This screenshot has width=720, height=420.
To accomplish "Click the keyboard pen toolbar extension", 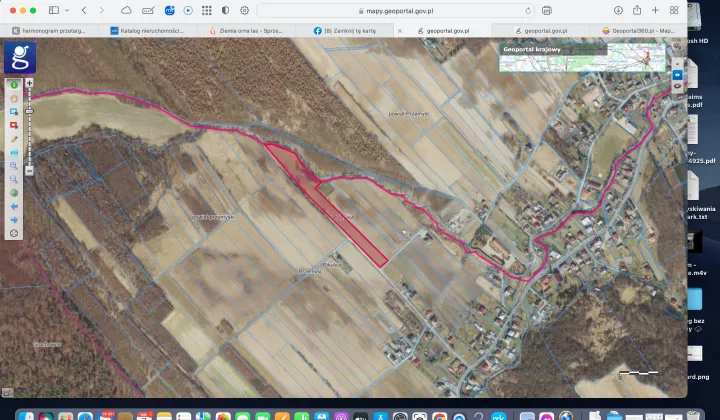I will (x=148, y=11).
